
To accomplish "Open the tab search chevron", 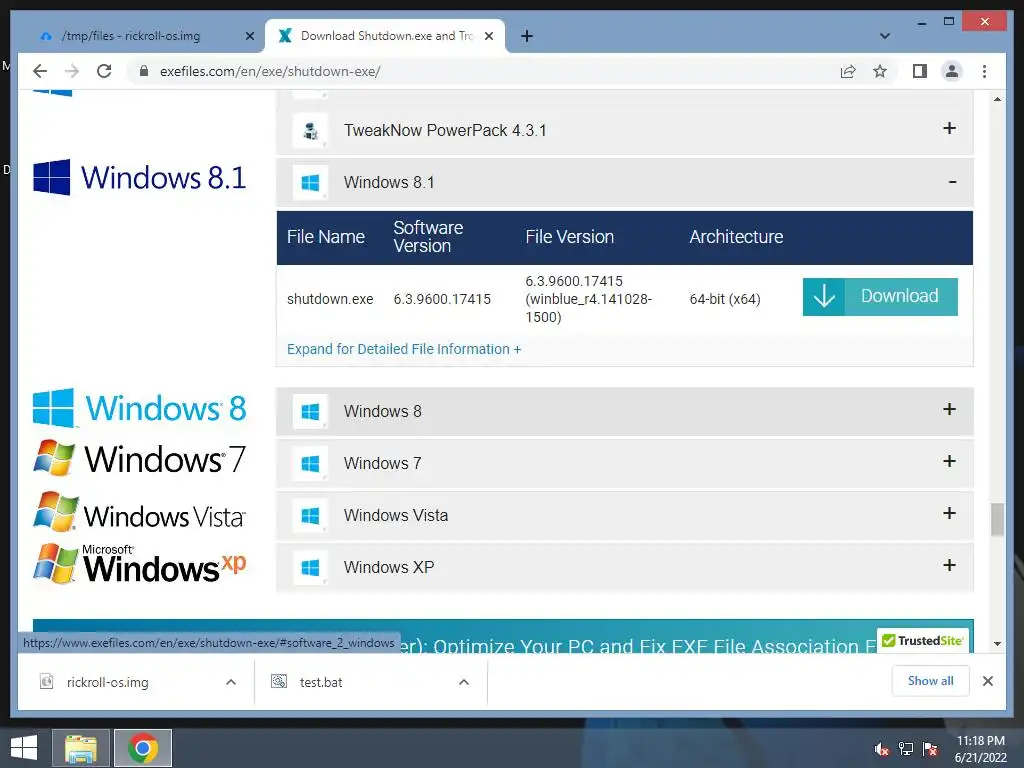I will tap(885, 36).
